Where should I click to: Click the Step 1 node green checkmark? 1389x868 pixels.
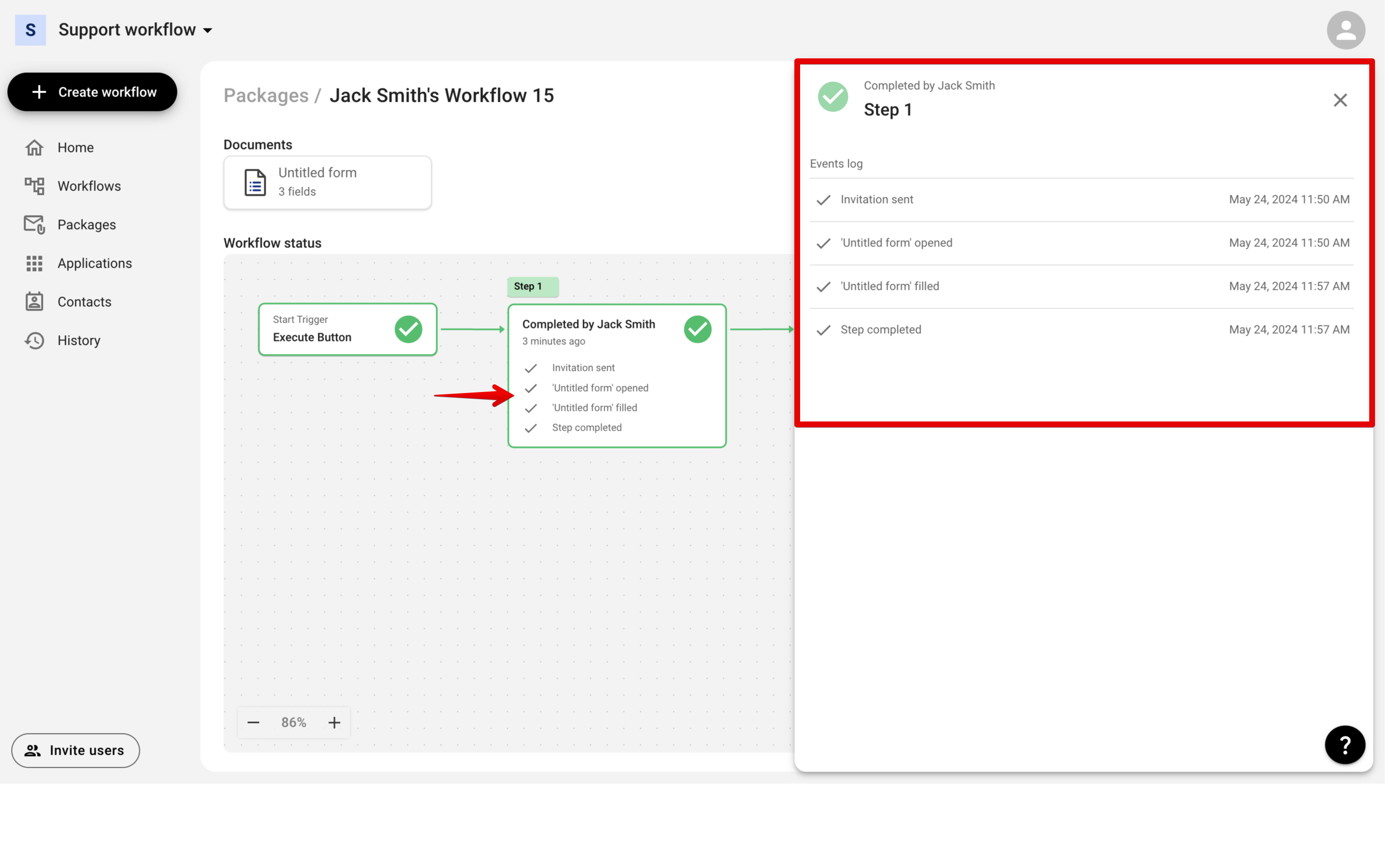point(697,329)
